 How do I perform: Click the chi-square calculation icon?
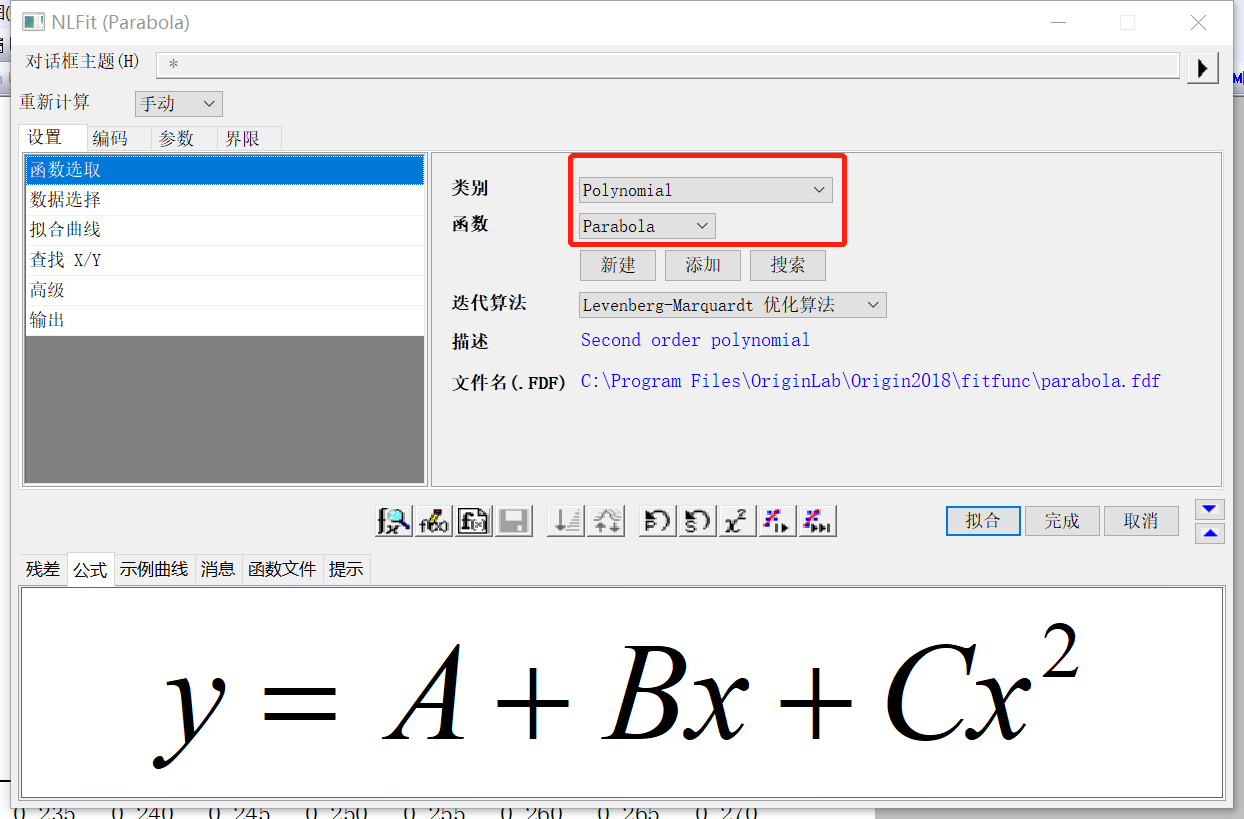coord(737,520)
